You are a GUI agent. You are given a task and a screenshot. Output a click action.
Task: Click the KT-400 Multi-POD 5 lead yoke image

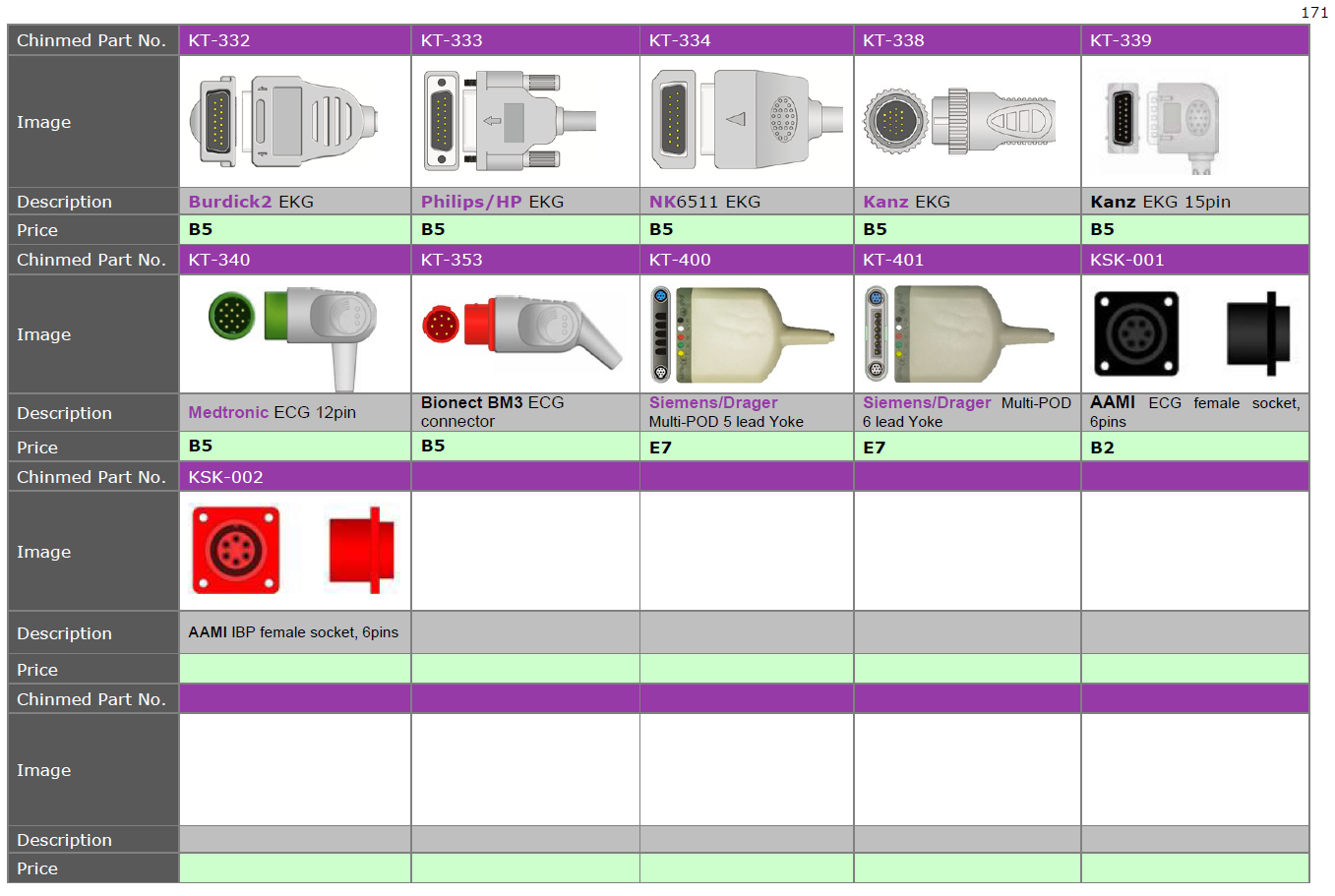click(743, 334)
